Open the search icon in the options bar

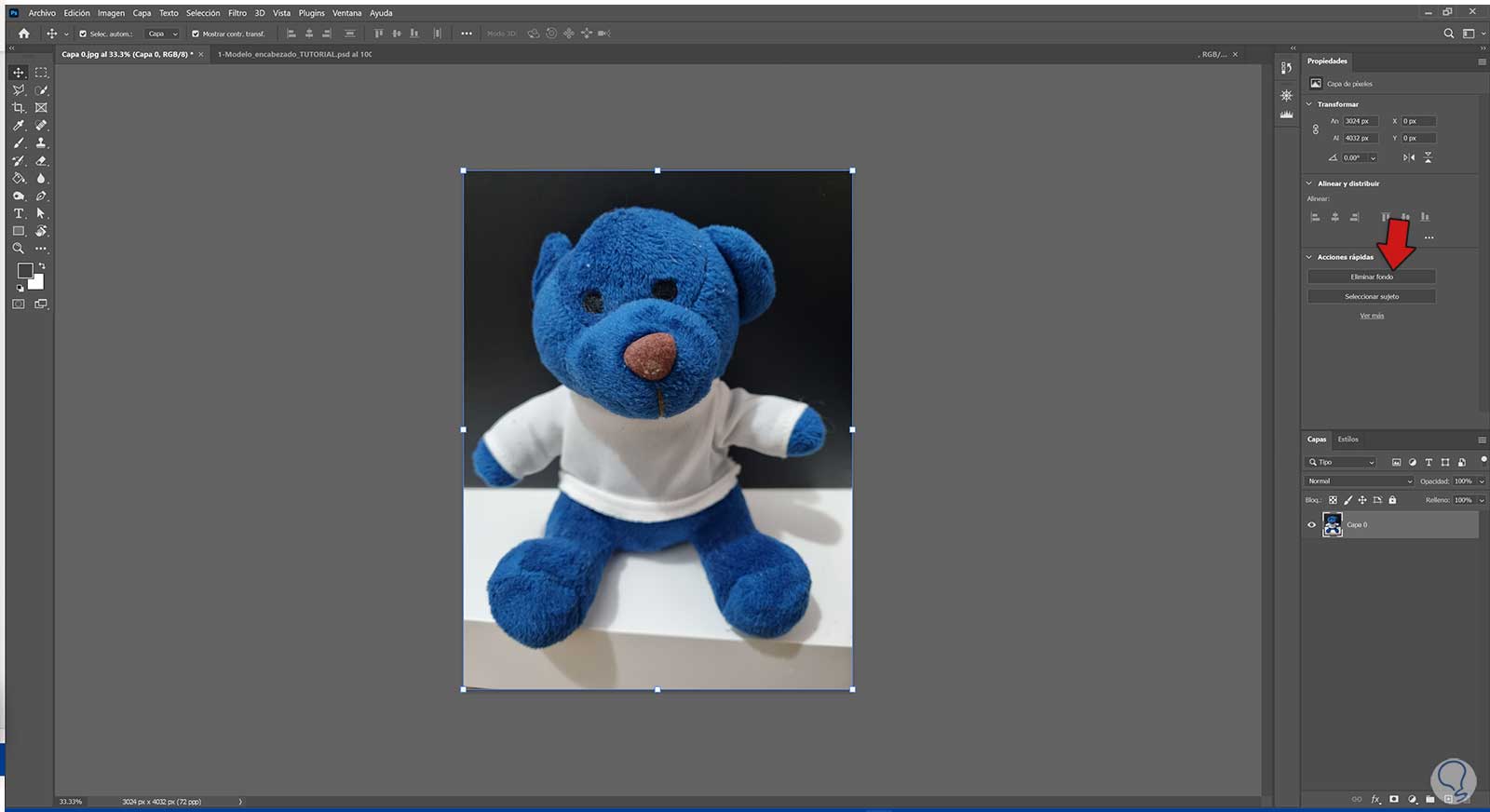[x=1448, y=34]
